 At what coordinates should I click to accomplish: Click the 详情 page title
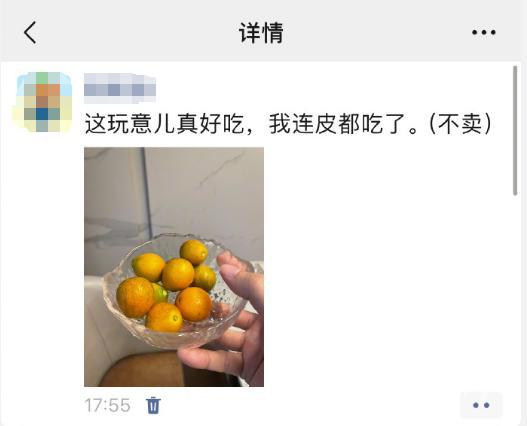pos(261,33)
